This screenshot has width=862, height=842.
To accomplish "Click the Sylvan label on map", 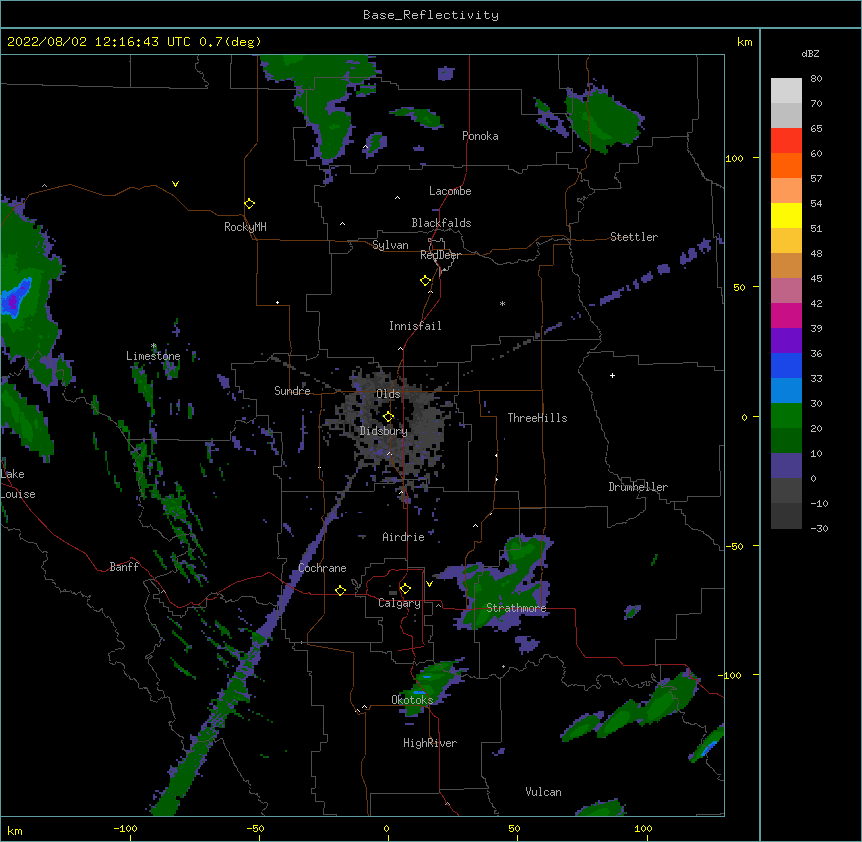I will [390, 245].
